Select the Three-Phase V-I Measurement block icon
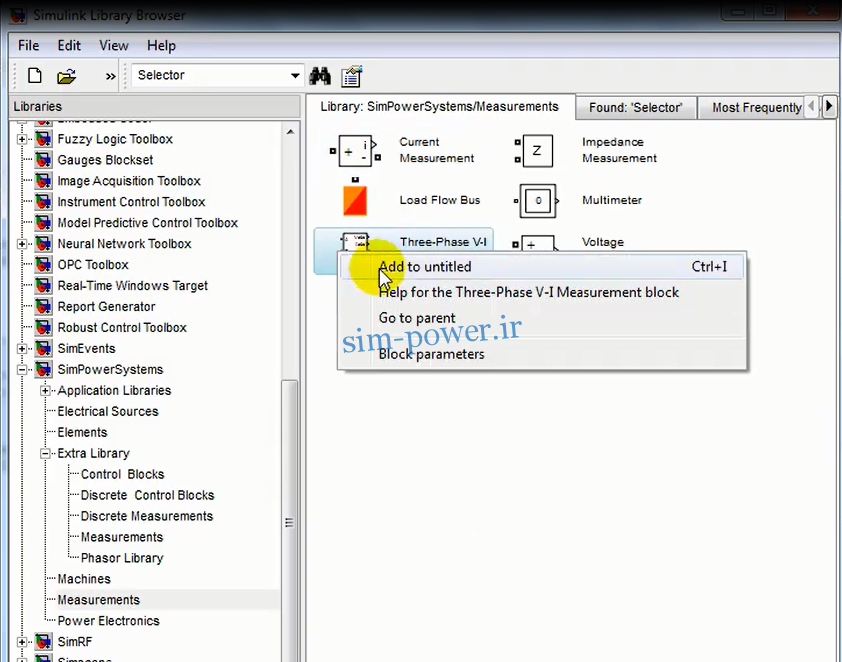Screen dimensions: 842x662 pos(354,242)
